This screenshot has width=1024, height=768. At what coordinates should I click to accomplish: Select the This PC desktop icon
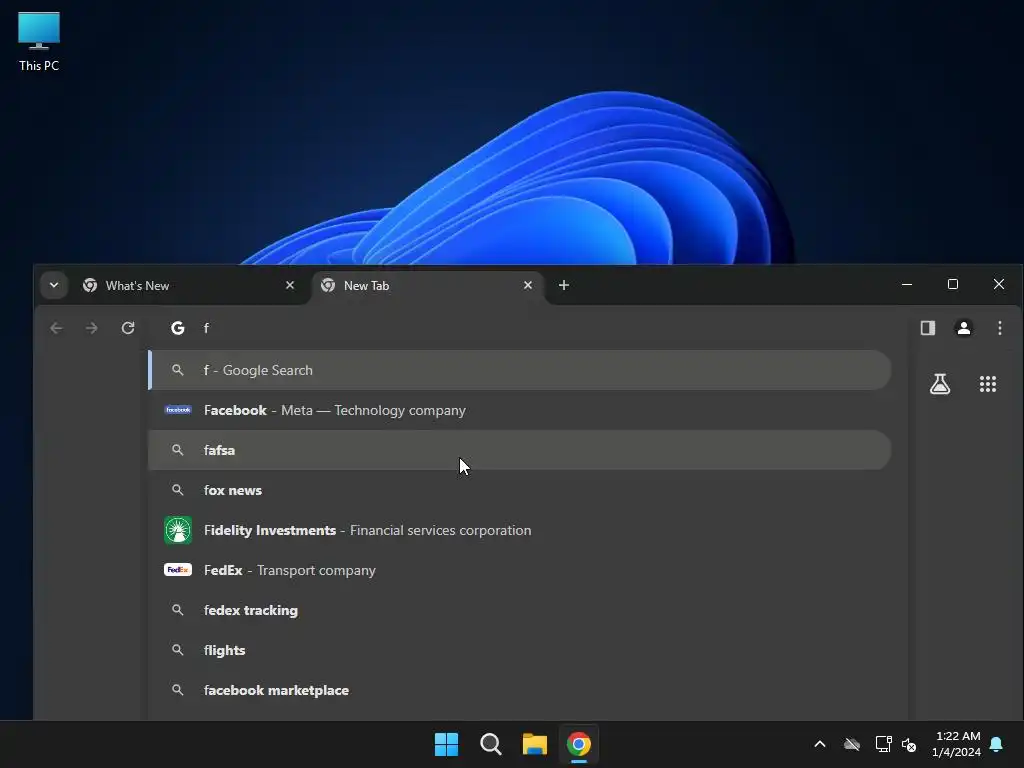39,41
